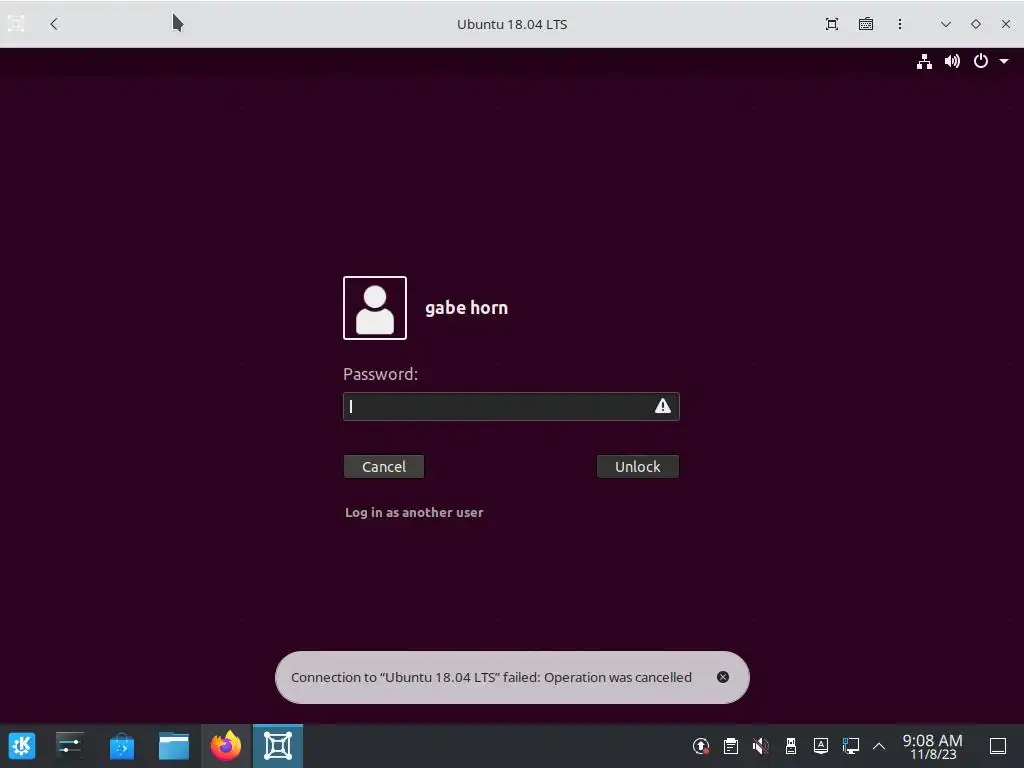Image resolution: width=1024 pixels, height=768 pixels.
Task: Click the show desktop button
Action: pos(997,746)
